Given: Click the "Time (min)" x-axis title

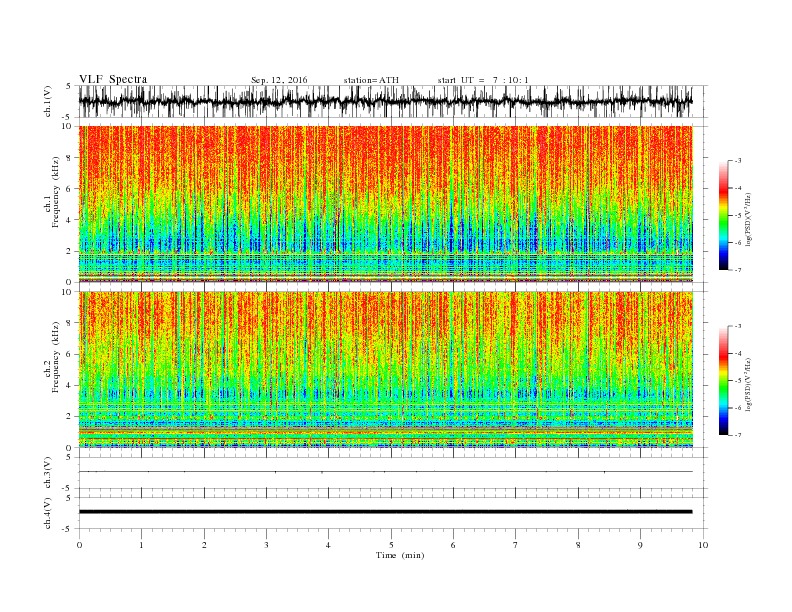Looking at the screenshot, I should point(400,555).
